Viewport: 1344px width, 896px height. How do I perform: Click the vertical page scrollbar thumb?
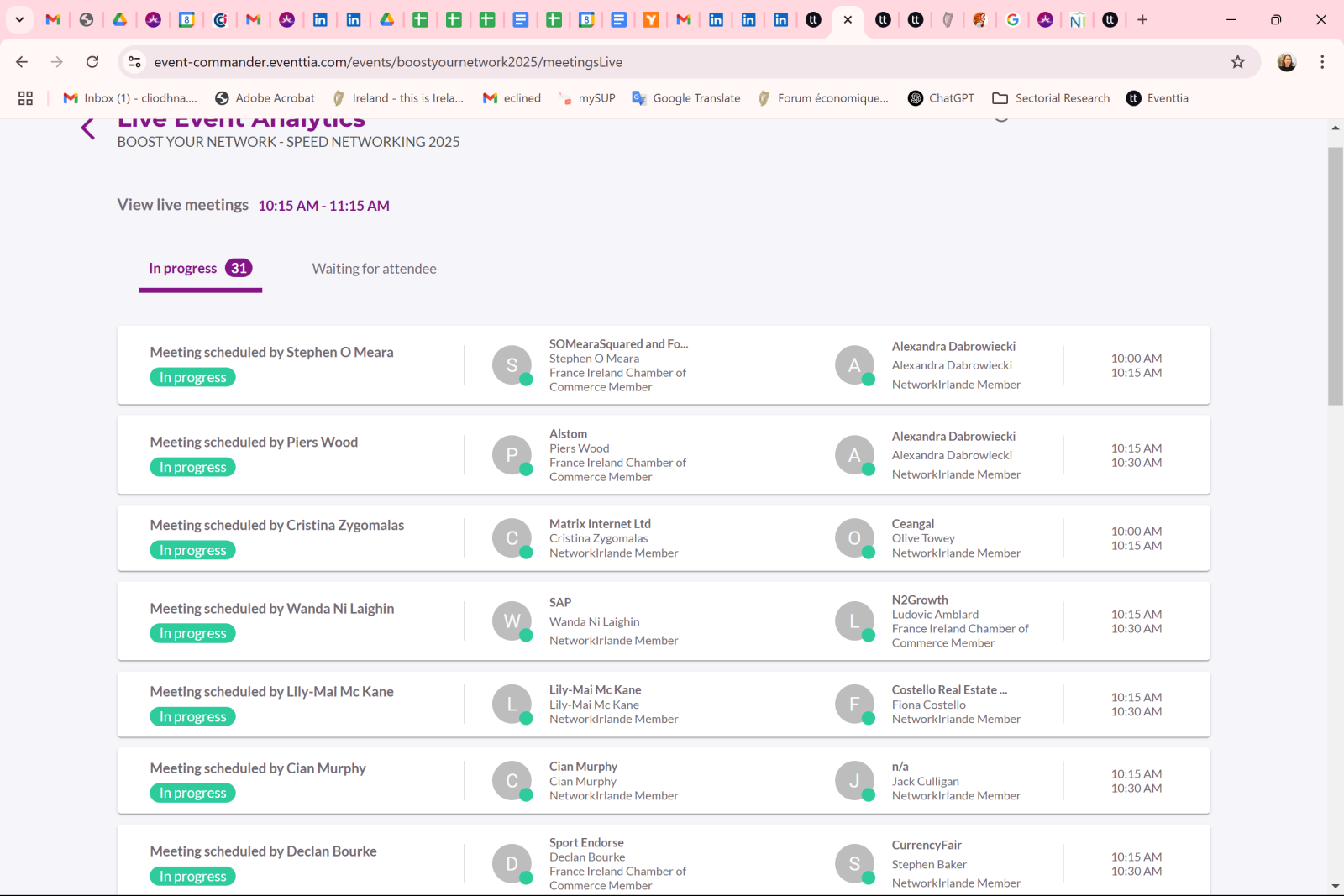click(1336, 276)
